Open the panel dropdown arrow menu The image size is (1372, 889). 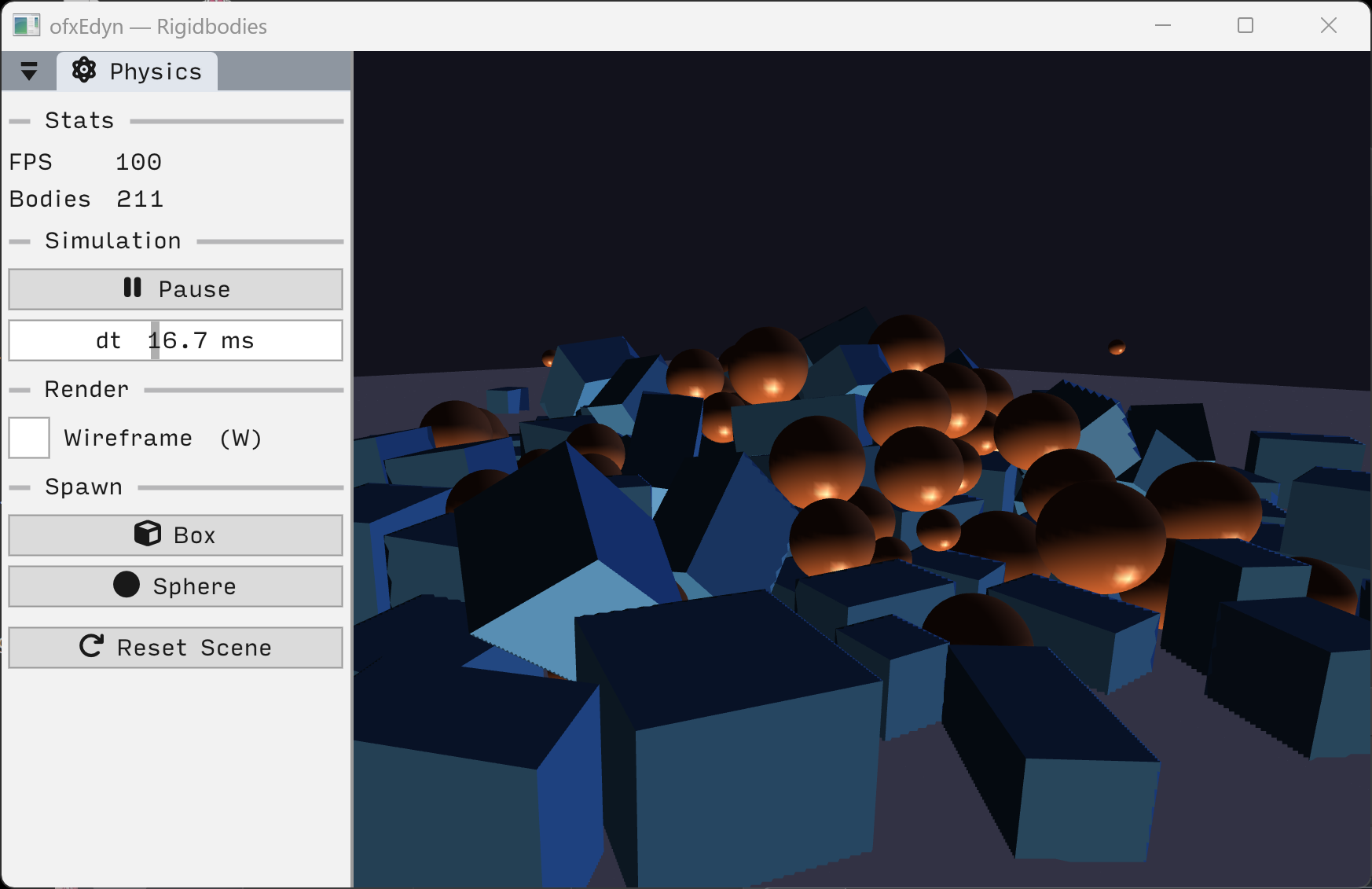(x=29, y=71)
